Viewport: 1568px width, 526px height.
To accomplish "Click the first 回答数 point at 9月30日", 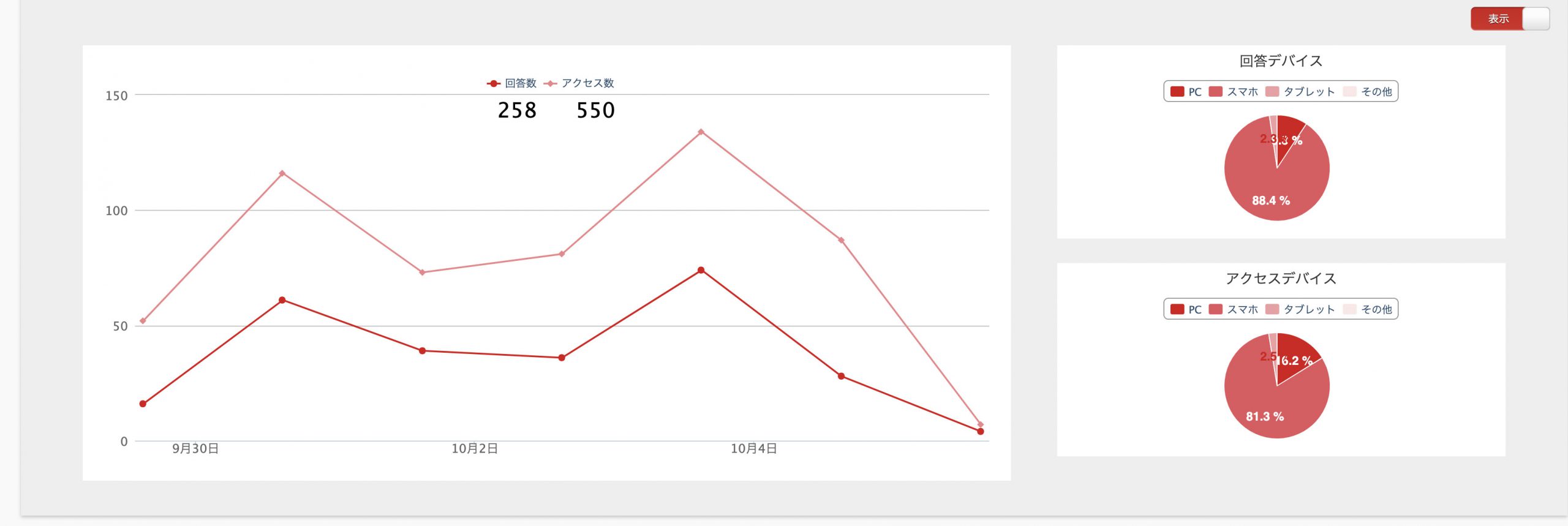I will [143, 404].
